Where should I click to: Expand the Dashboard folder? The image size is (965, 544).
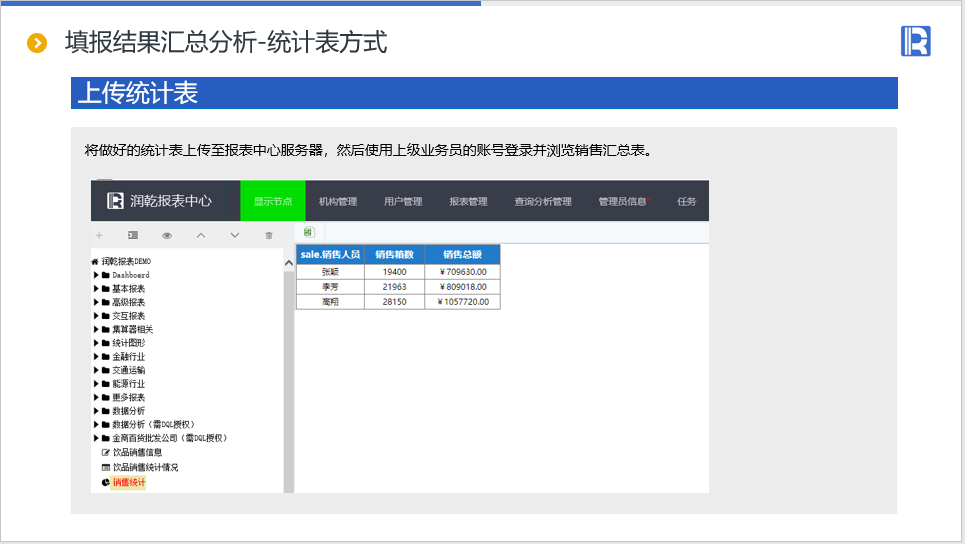pos(96,275)
